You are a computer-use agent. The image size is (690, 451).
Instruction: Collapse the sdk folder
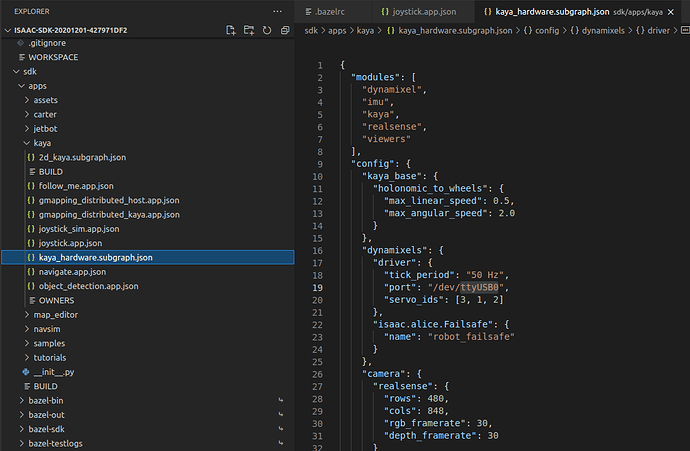pos(16,71)
